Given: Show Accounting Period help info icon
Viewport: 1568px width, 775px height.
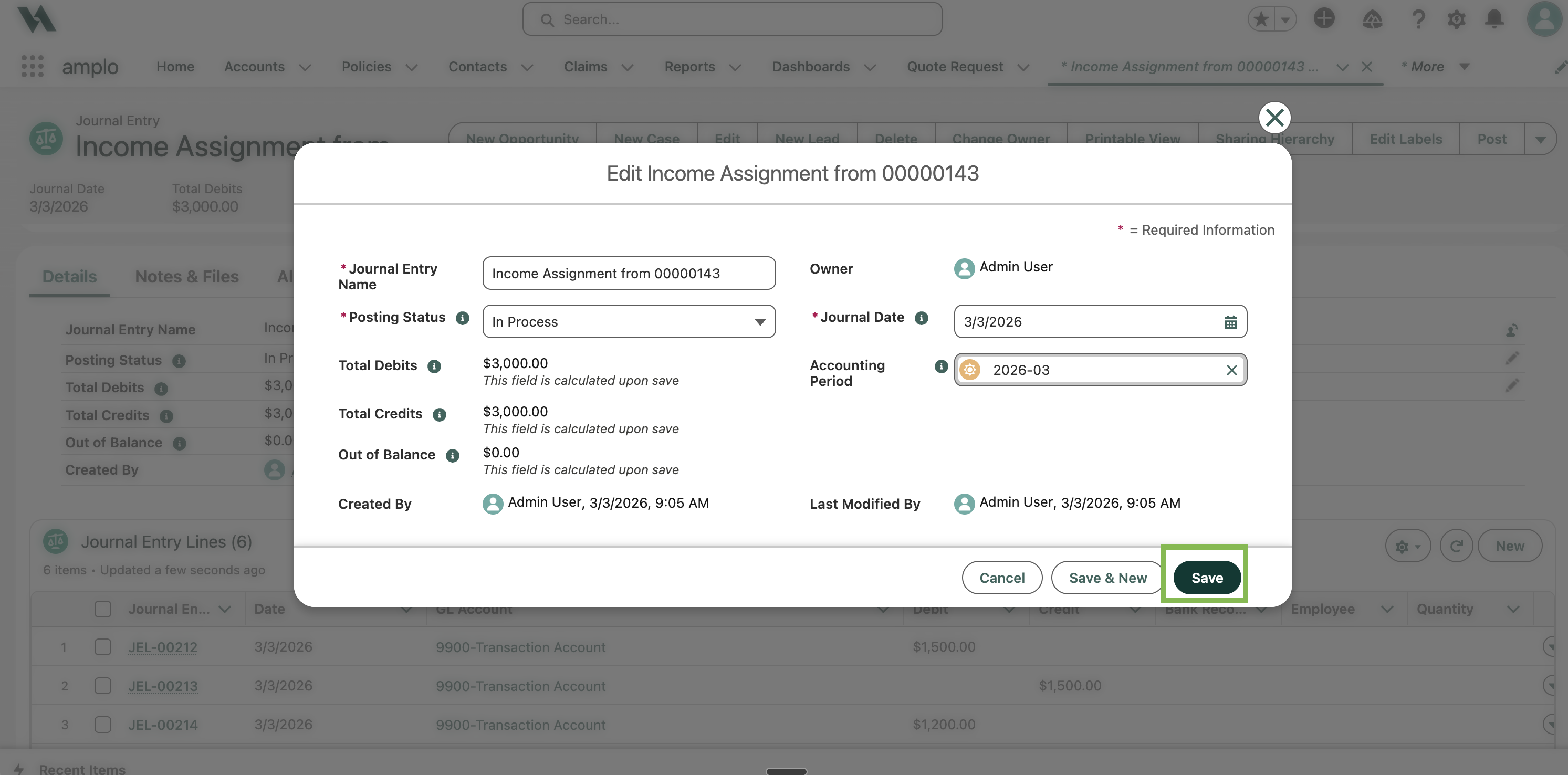Looking at the screenshot, I should point(941,366).
